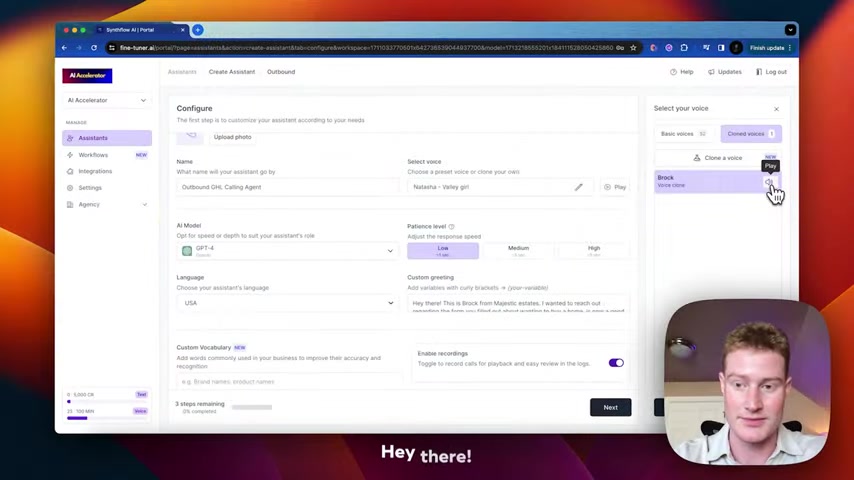This screenshot has height=480, width=854.
Task: Open Assistants in the sidebar
Action: pos(107,138)
